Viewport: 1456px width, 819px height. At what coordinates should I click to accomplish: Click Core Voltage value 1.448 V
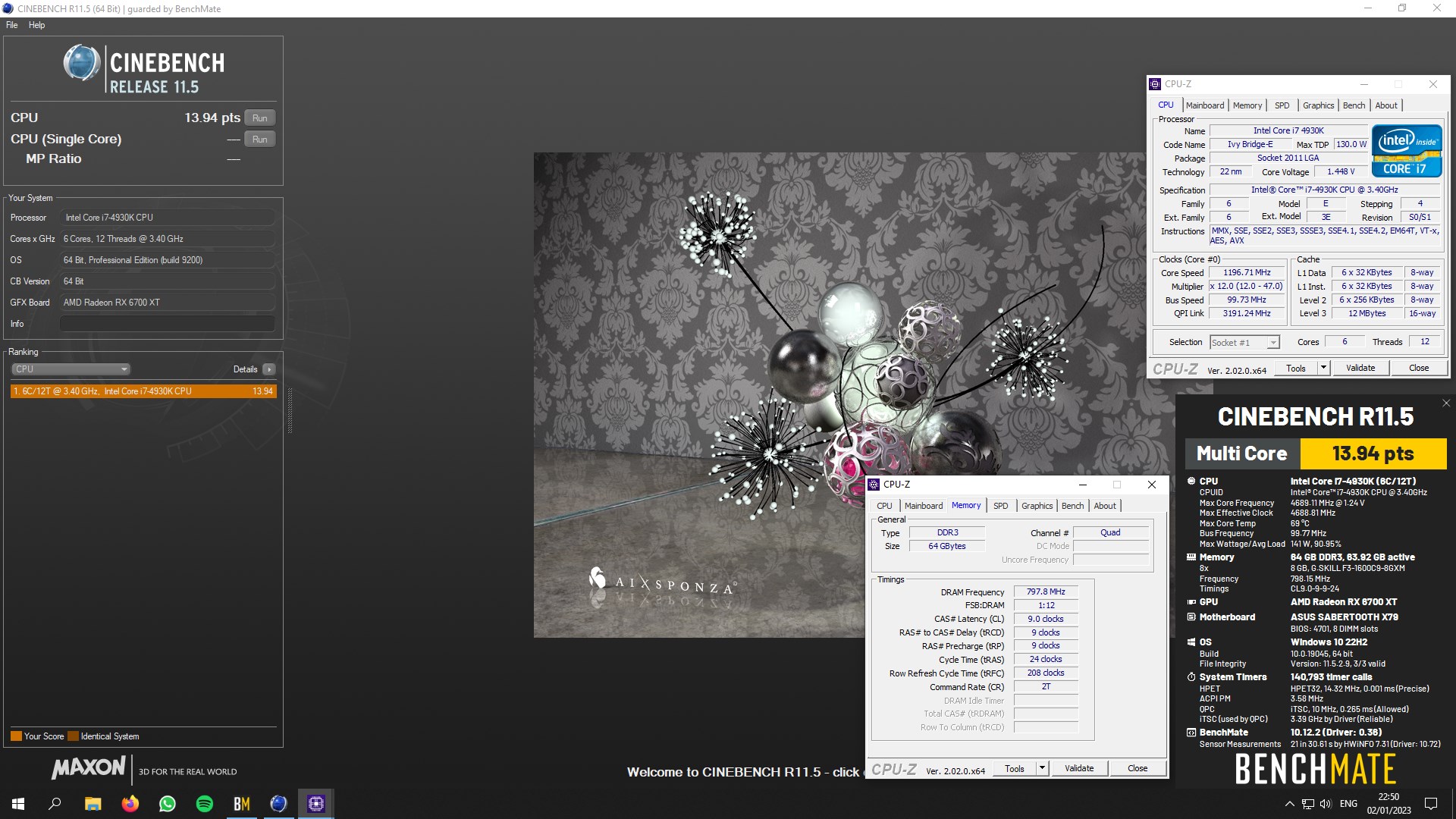pos(1341,172)
